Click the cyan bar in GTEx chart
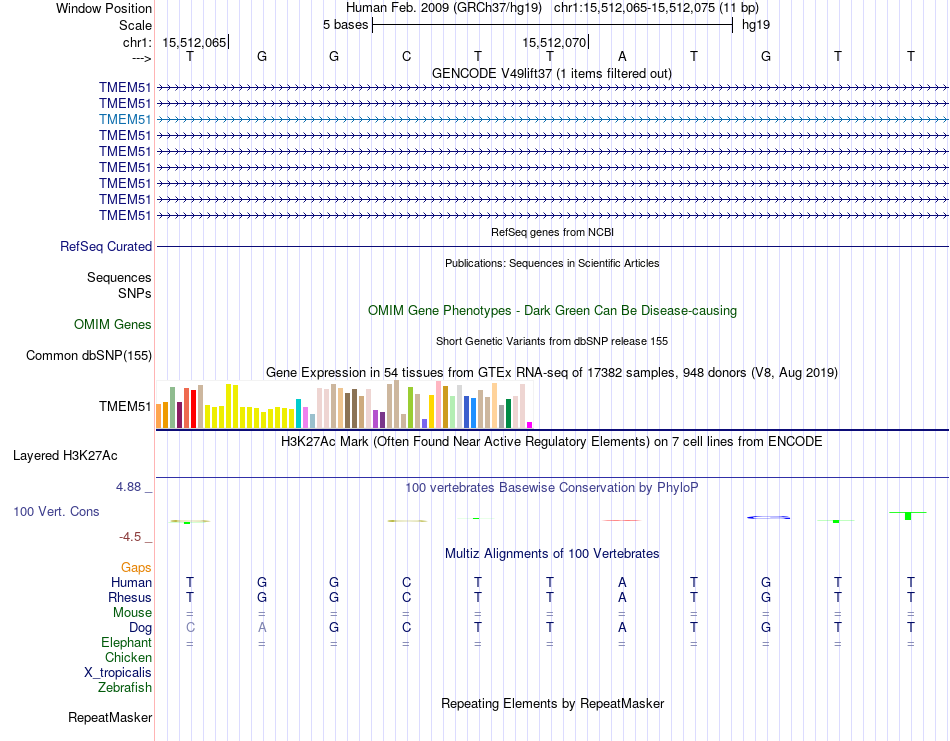 pyautogui.click(x=298, y=414)
